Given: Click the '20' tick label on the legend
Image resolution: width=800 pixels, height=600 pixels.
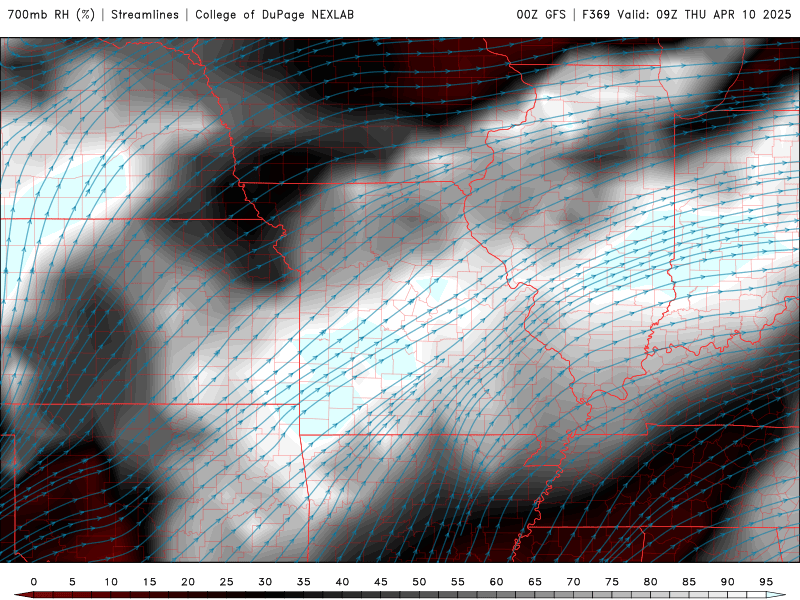Looking at the screenshot, I should [188, 582].
